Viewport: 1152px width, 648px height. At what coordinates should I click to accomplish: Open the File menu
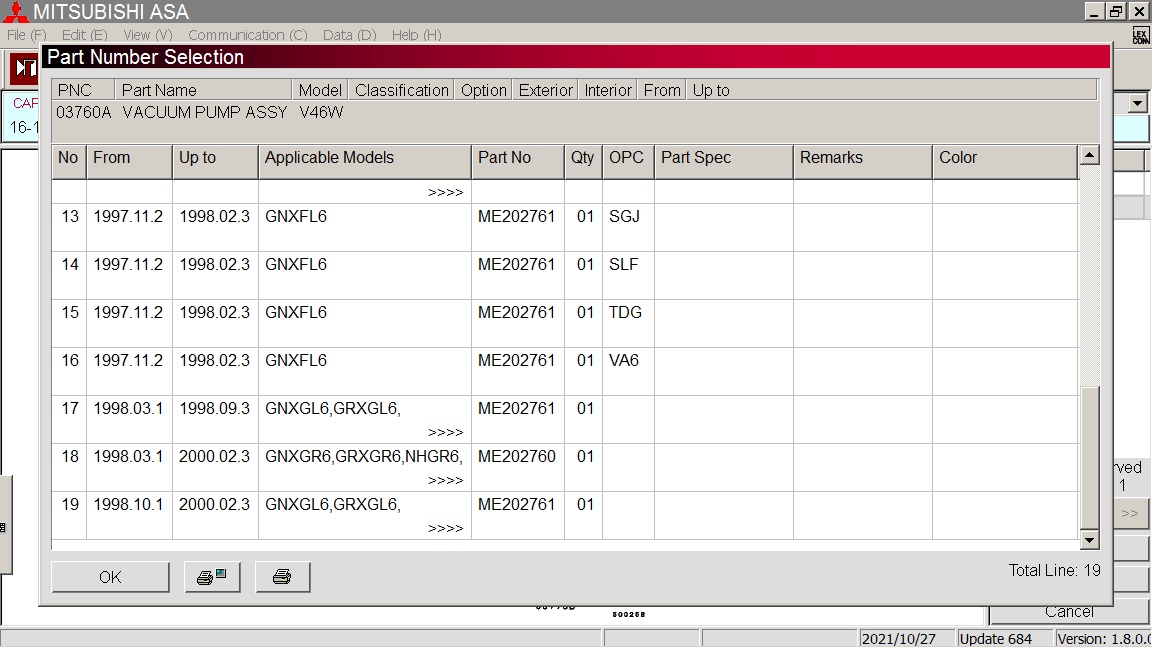[x=26, y=35]
